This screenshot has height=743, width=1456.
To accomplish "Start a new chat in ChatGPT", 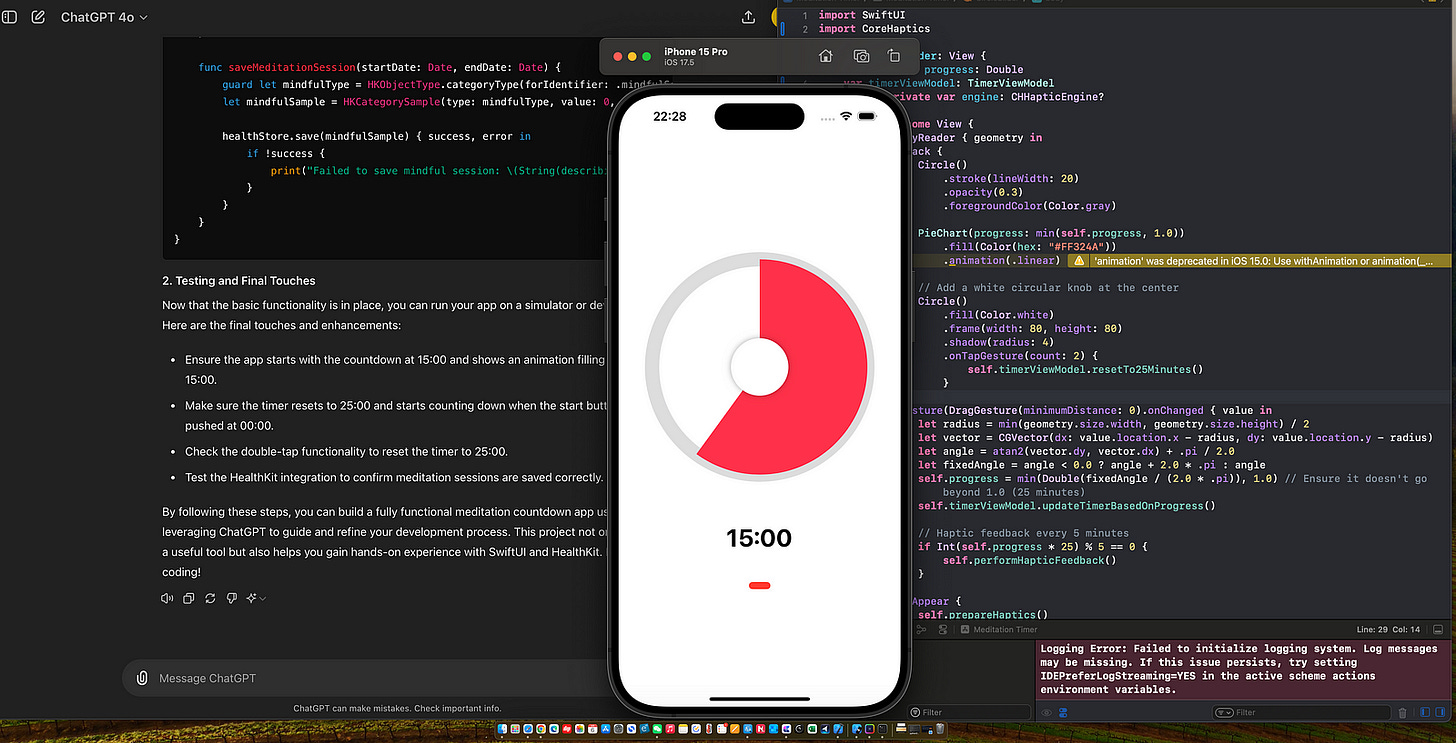I will click(x=38, y=16).
